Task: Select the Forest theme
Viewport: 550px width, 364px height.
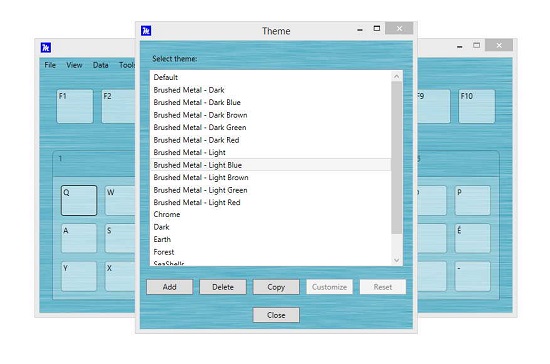Action: (x=270, y=252)
